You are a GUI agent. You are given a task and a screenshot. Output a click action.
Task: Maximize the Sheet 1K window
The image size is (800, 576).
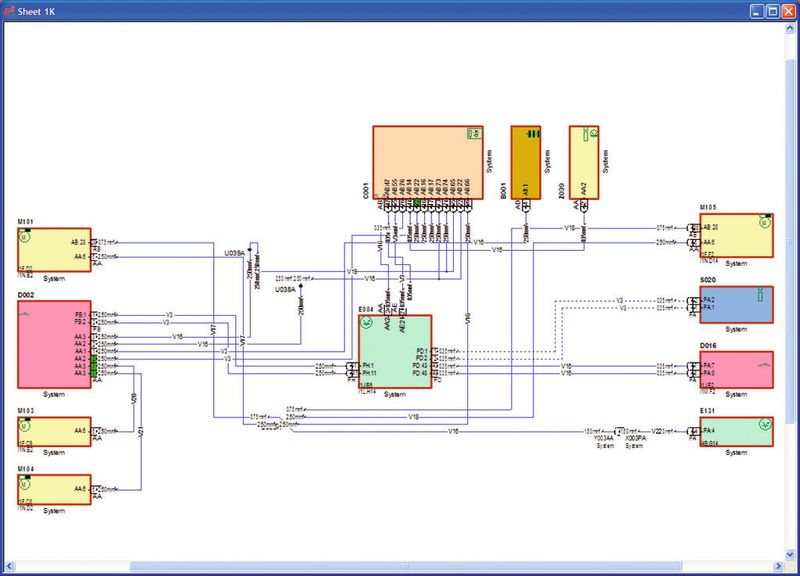point(773,11)
